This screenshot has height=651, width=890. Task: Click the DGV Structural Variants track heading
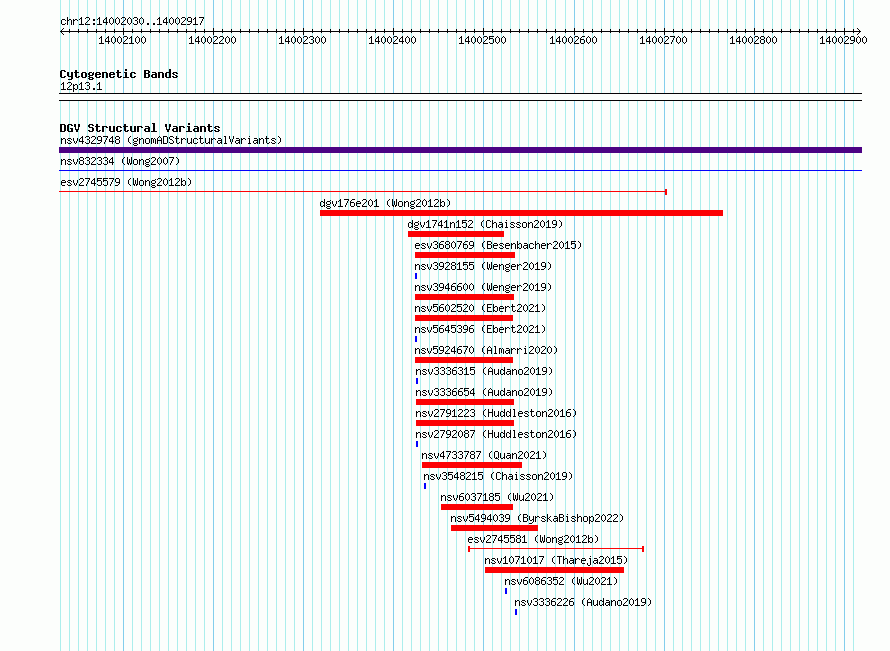(x=140, y=128)
